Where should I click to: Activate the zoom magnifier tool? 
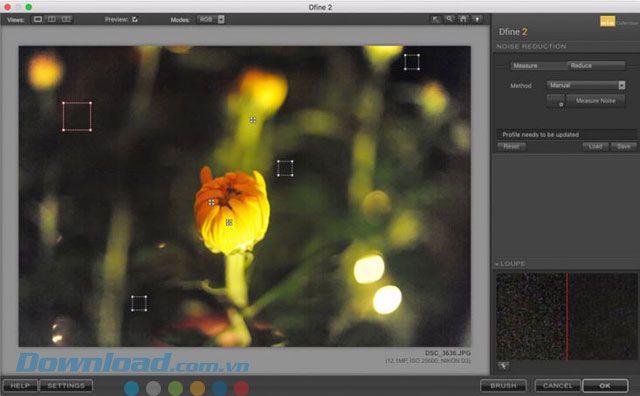coord(449,19)
